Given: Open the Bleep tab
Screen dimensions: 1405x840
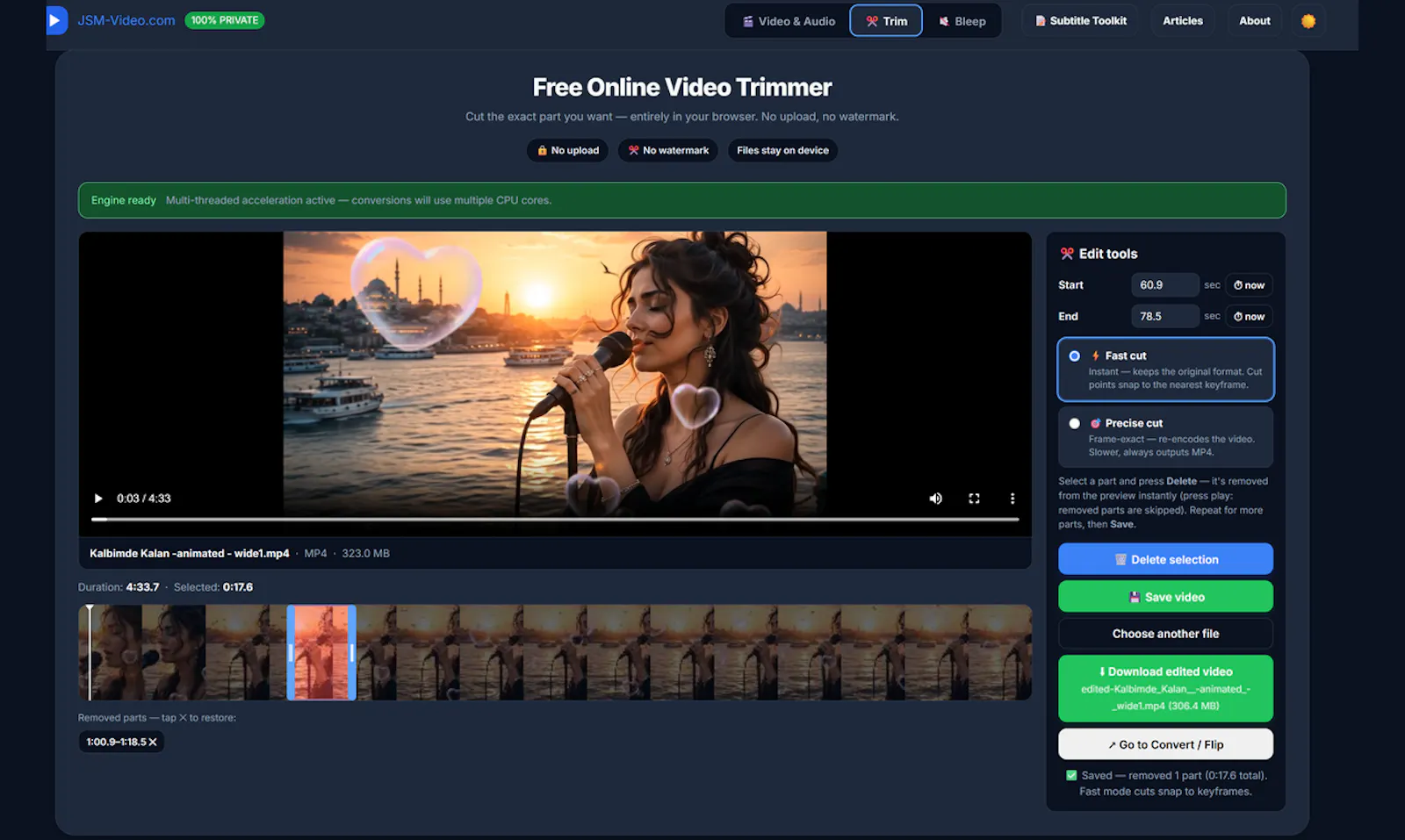Looking at the screenshot, I should click(962, 21).
